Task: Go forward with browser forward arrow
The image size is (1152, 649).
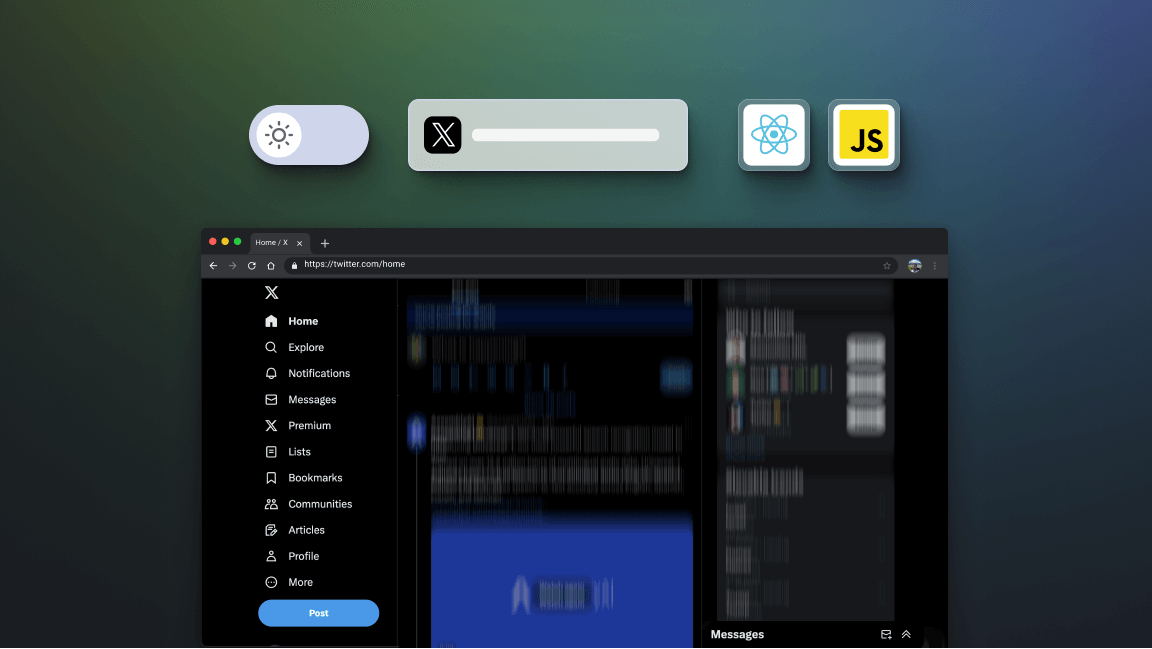Action: click(232, 265)
